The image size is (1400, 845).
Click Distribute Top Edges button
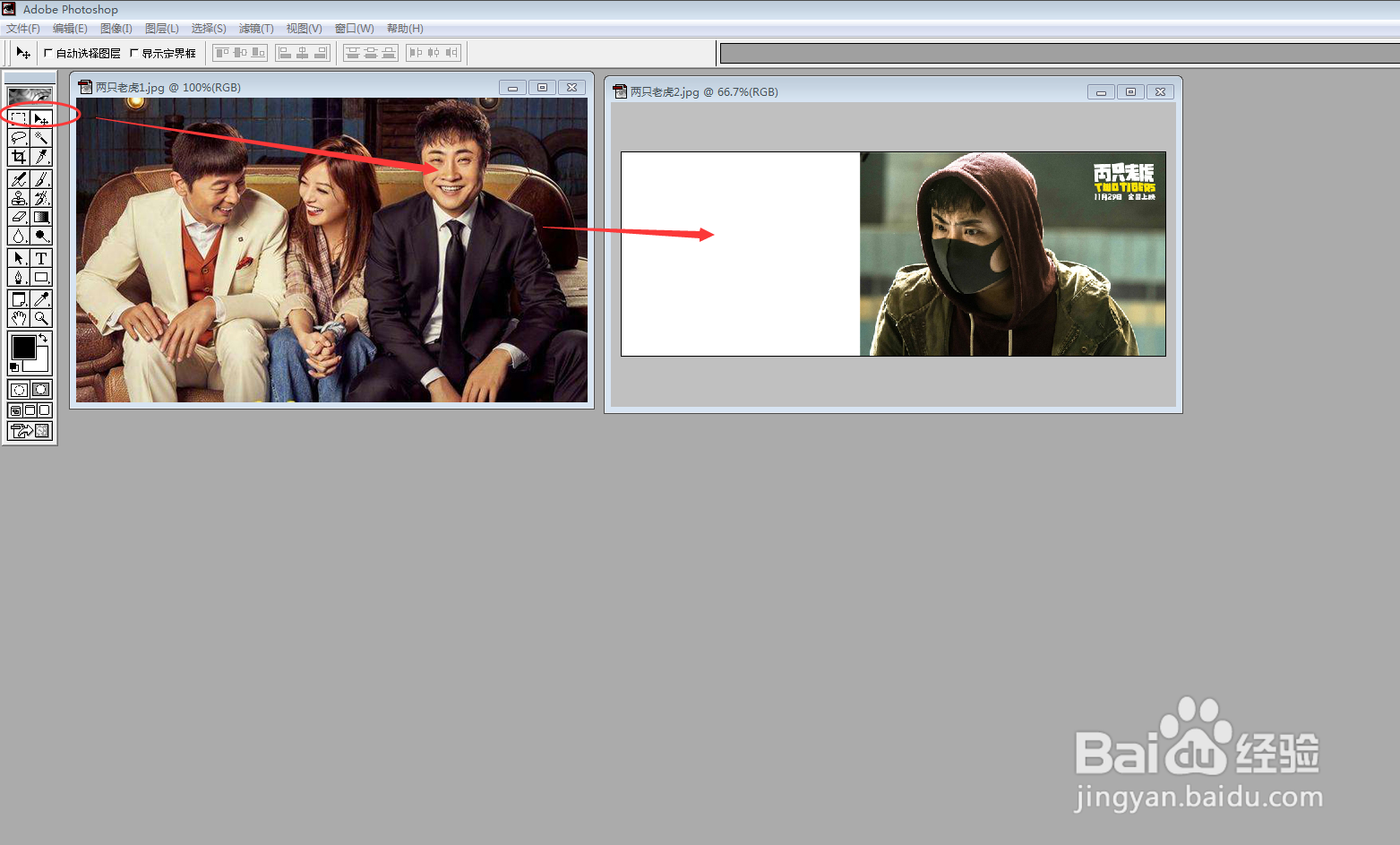click(353, 53)
